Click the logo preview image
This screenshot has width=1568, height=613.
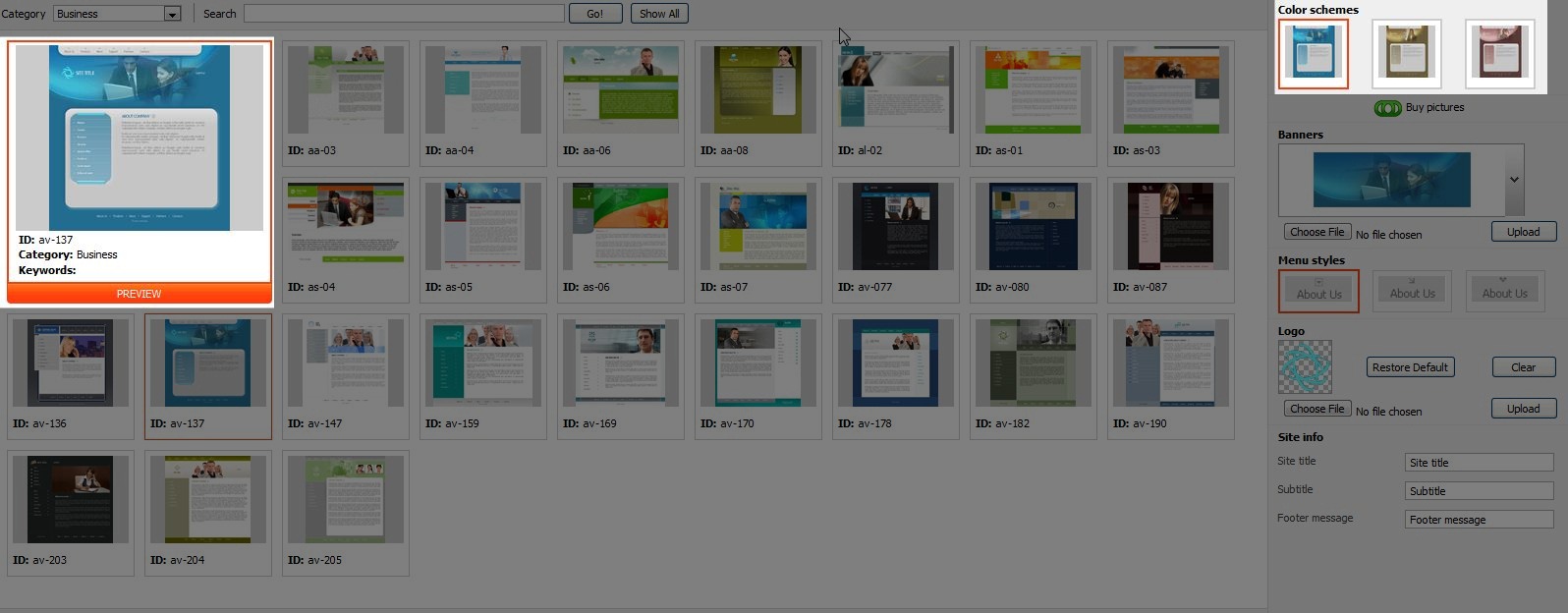coord(1305,366)
